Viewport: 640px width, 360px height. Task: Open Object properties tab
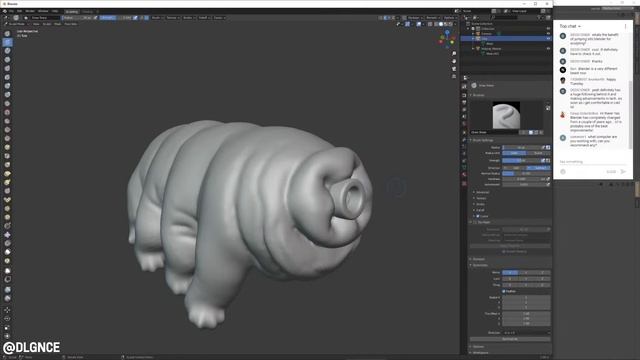tap(464, 133)
